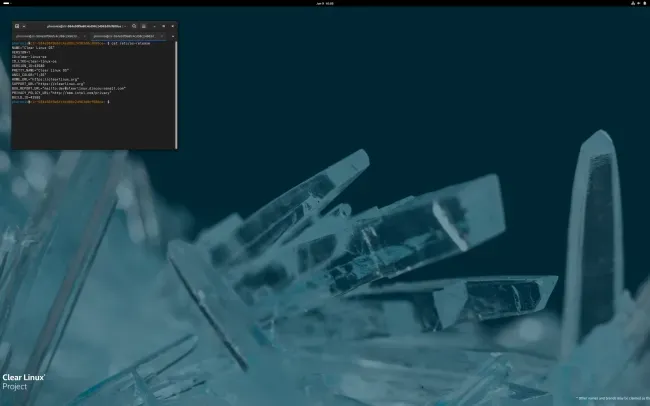
Task: Close the terminal window
Action: [x=173, y=26]
